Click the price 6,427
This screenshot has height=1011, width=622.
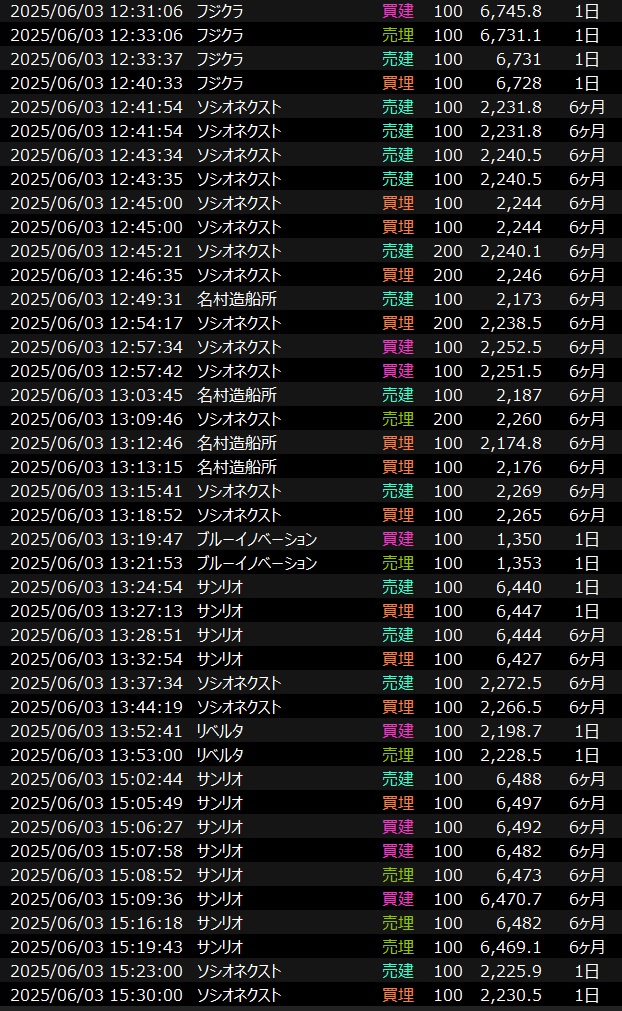pos(518,660)
